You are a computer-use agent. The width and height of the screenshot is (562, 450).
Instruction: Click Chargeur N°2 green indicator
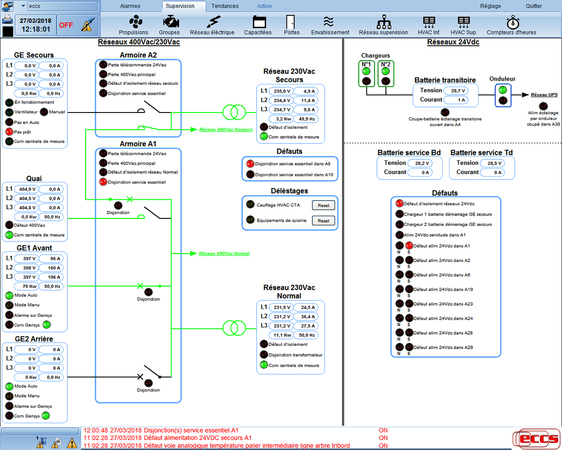(386, 71)
